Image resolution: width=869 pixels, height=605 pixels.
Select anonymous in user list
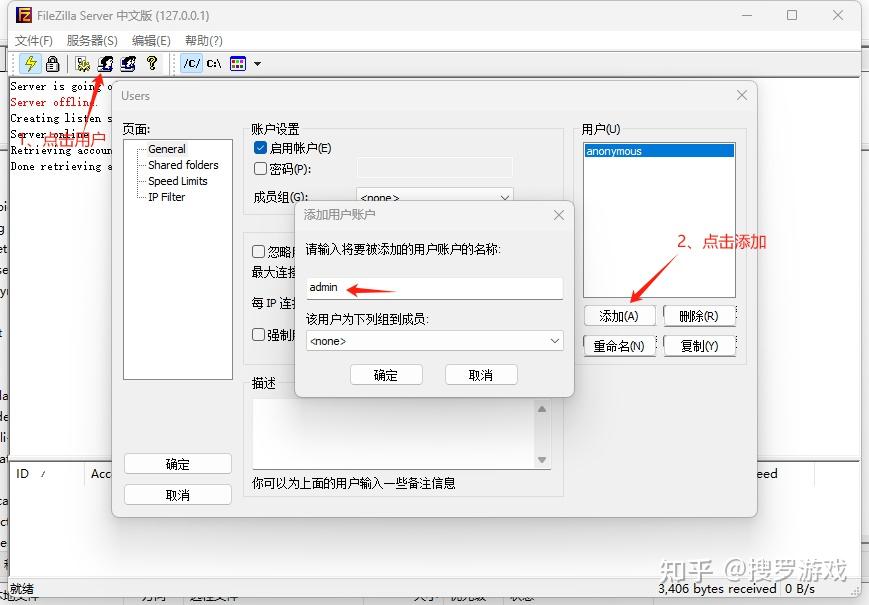(659, 151)
